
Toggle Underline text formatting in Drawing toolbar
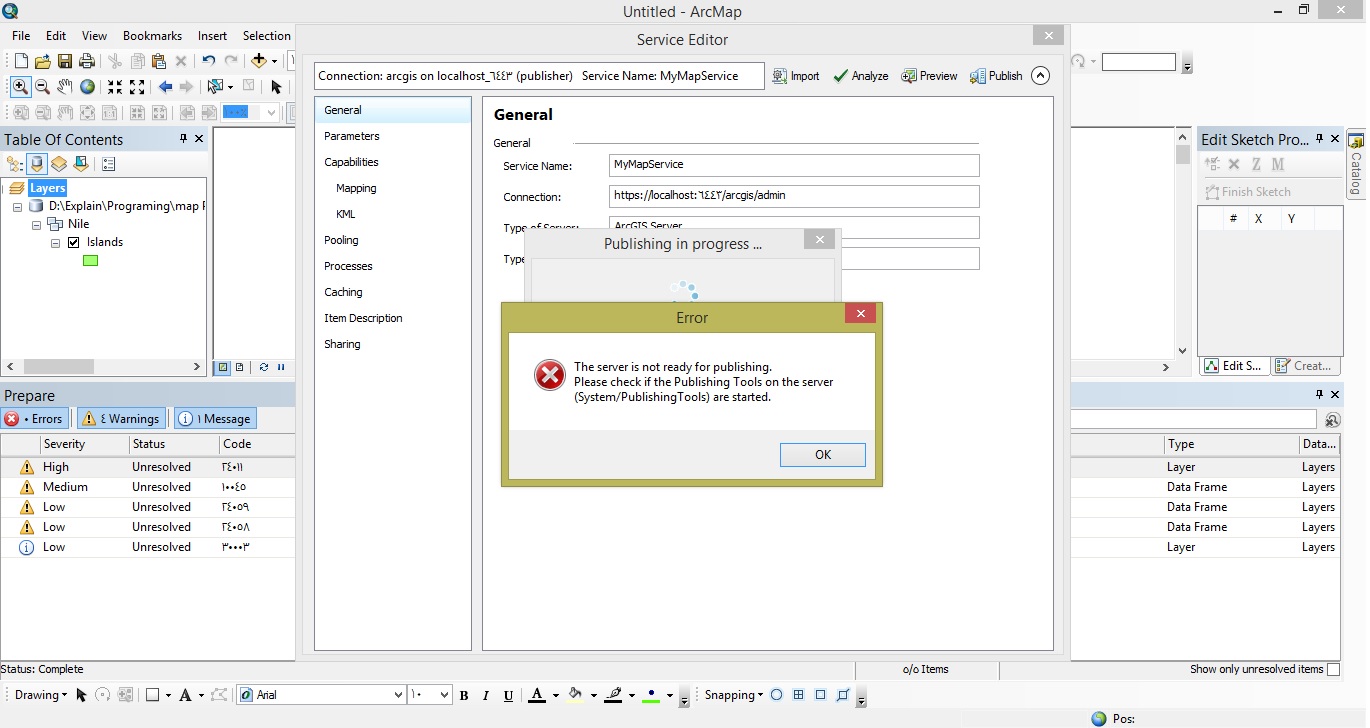point(508,696)
